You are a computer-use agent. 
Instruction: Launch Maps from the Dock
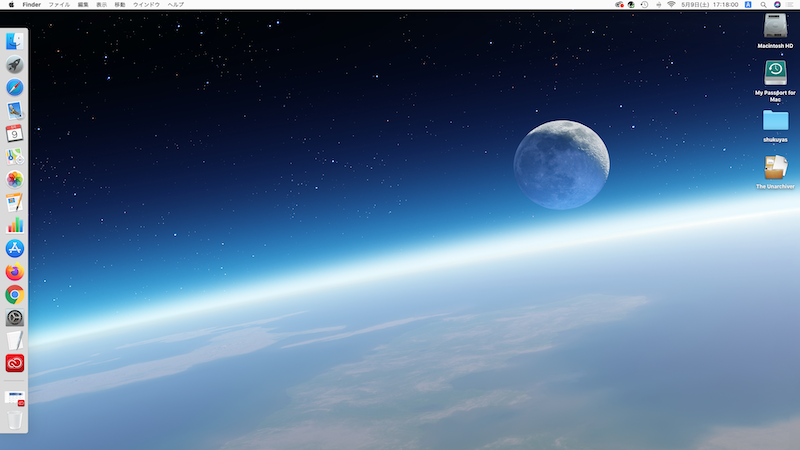coord(14,156)
